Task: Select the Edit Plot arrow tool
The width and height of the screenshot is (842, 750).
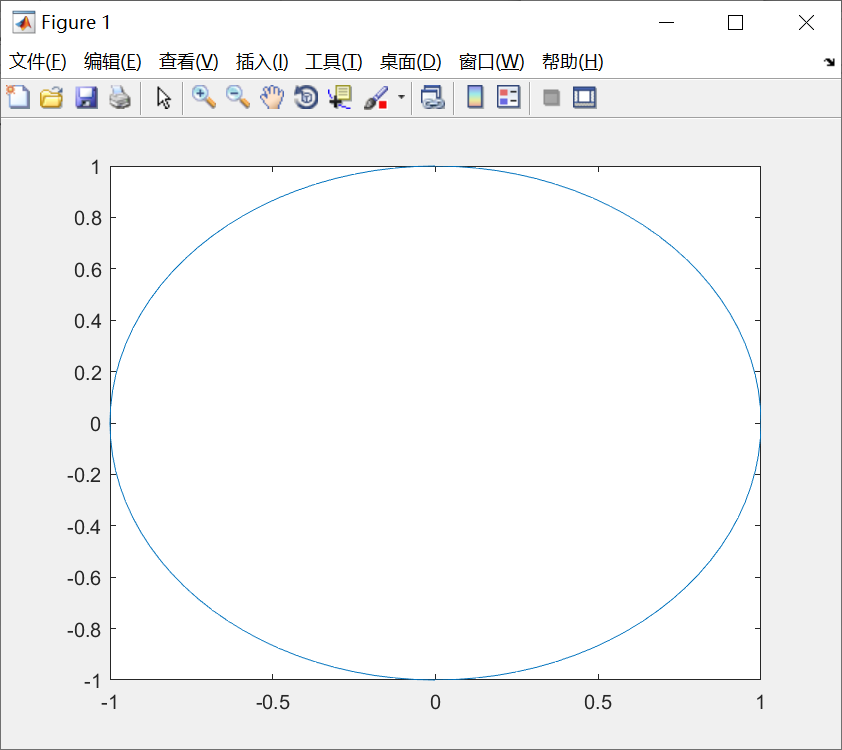Action: coord(163,98)
